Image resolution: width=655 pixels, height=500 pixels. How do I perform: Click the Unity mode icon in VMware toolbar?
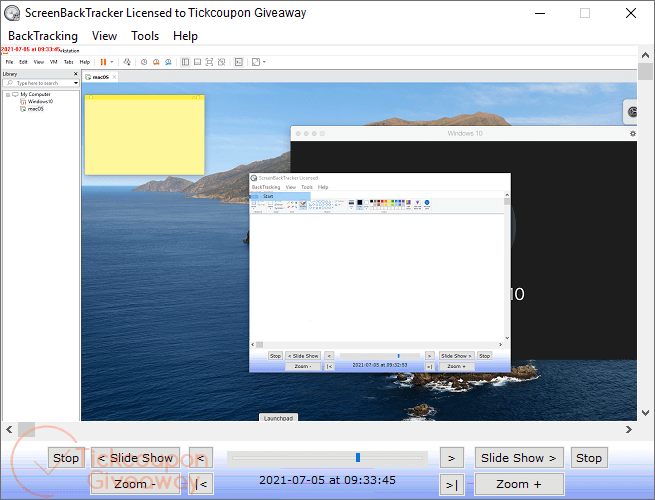[221, 62]
